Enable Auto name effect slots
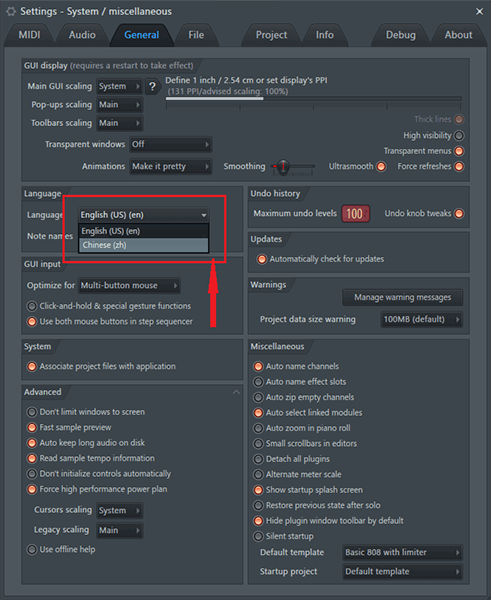This screenshot has height=600, width=491. (259, 382)
